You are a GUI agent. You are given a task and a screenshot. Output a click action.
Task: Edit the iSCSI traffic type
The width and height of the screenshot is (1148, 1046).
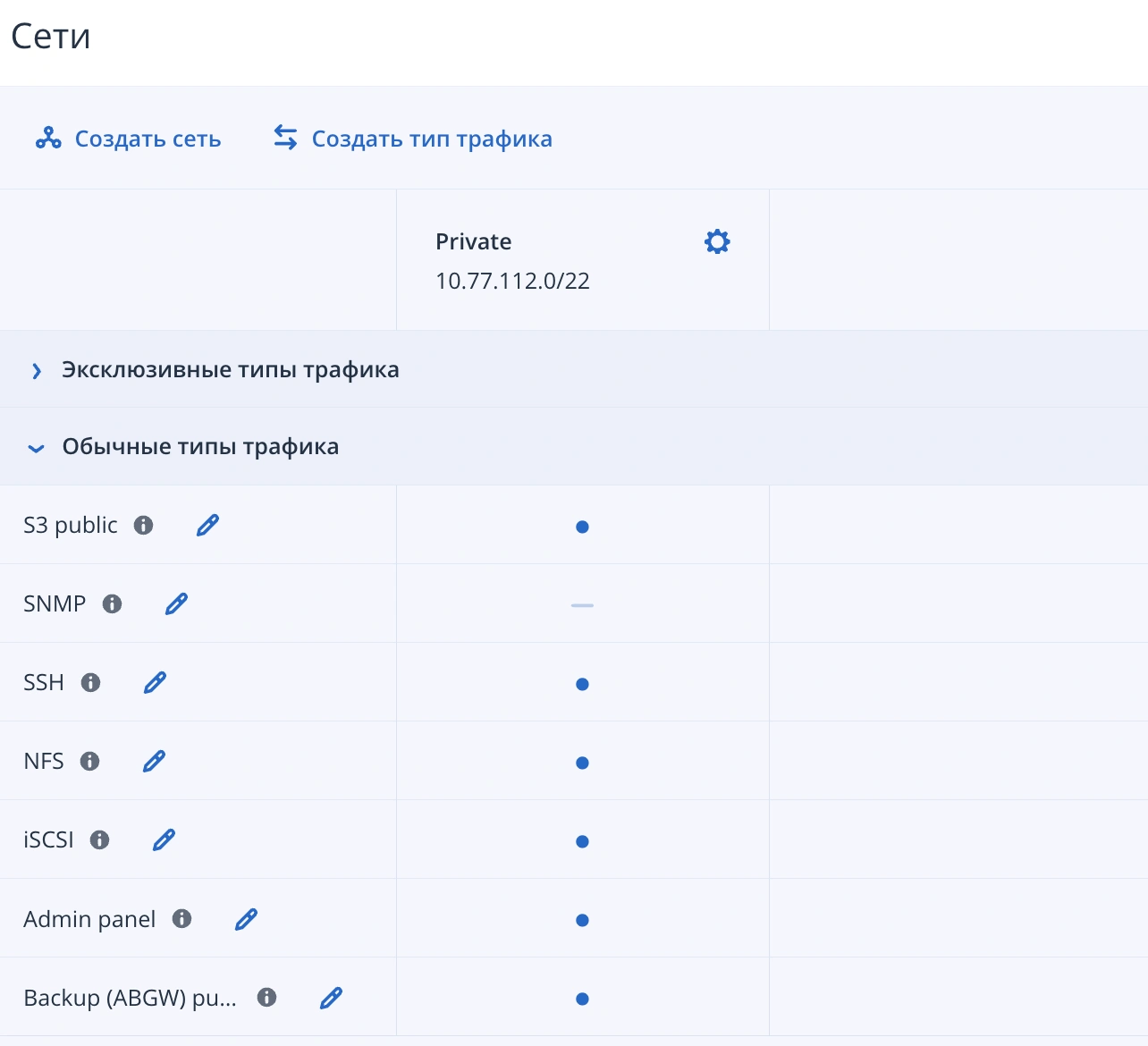[164, 840]
